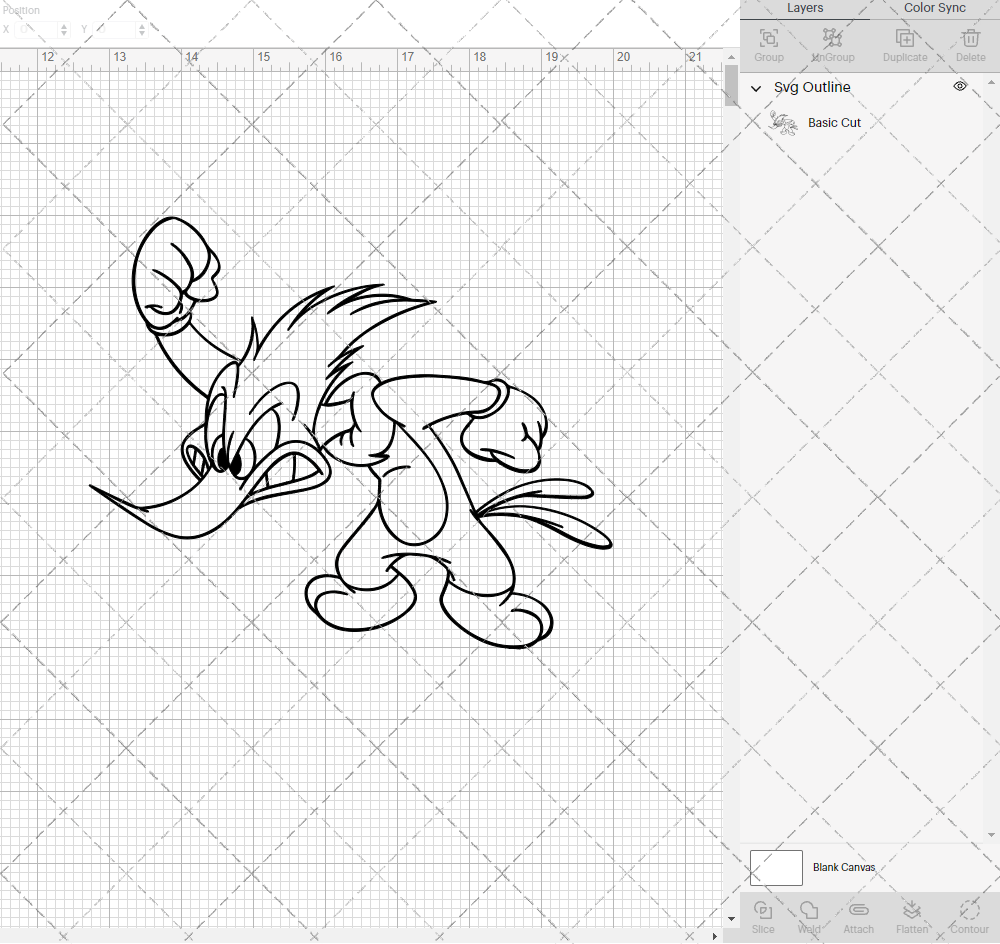
Task: Click the Basic Cut layer thumbnail
Action: 783,122
